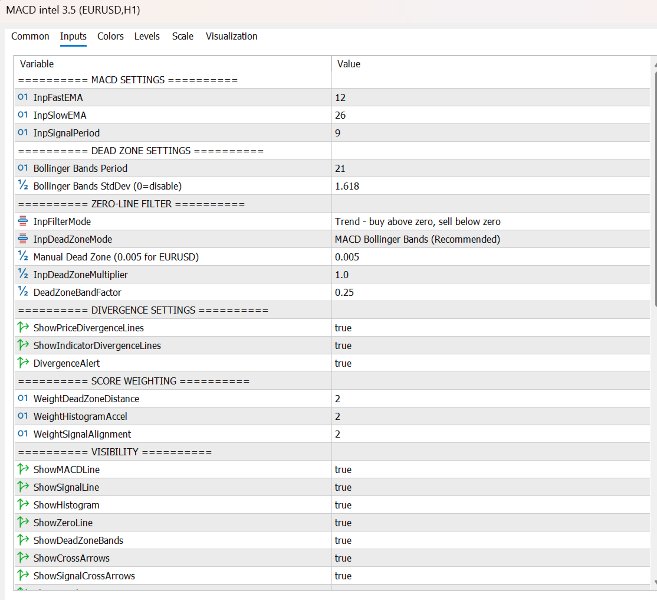Screen dimensions: 657x600
Task: Click the enum icon beside InpDeadZoneMode
Action: pos(23,239)
